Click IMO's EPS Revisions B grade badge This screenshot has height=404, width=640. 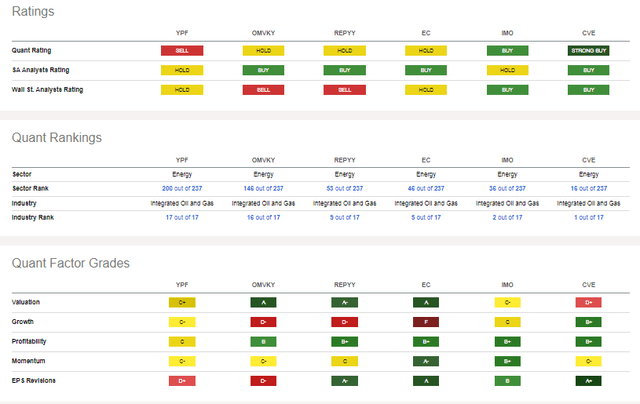[507, 381]
